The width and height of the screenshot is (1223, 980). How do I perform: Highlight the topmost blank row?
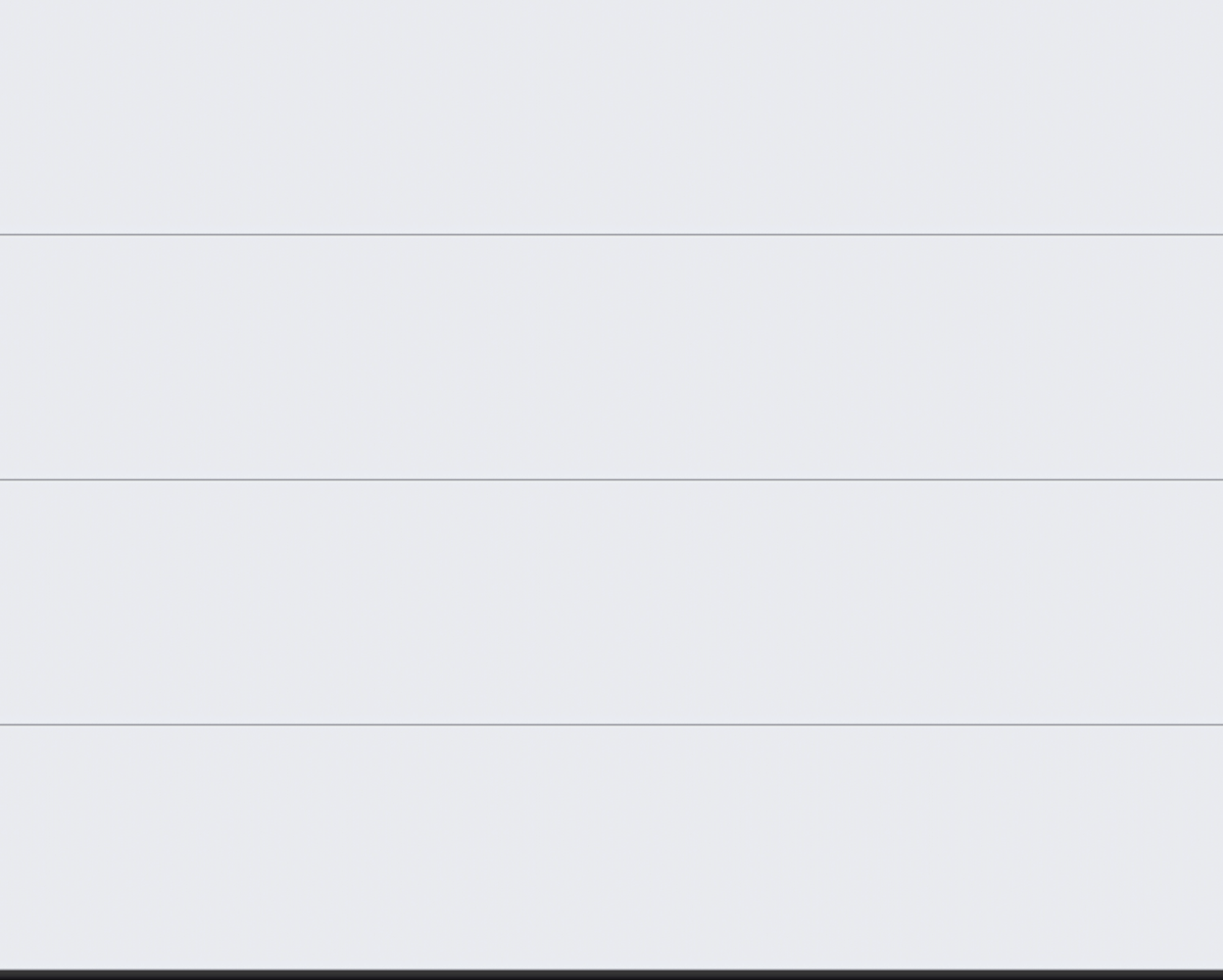611,116
